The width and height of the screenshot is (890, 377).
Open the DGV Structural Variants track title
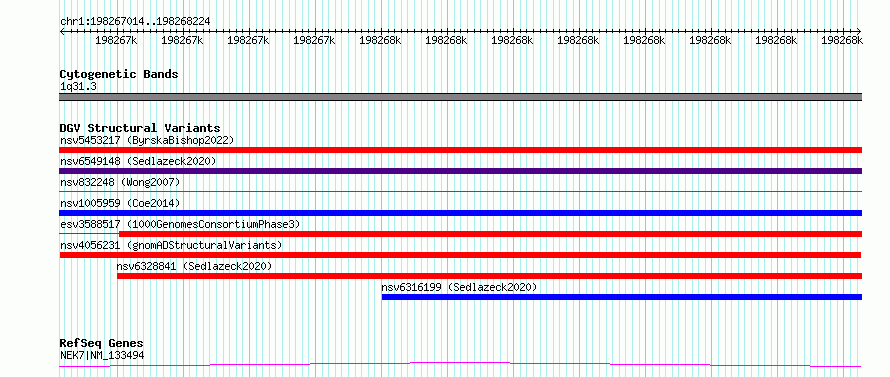pyautogui.click(x=140, y=128)
